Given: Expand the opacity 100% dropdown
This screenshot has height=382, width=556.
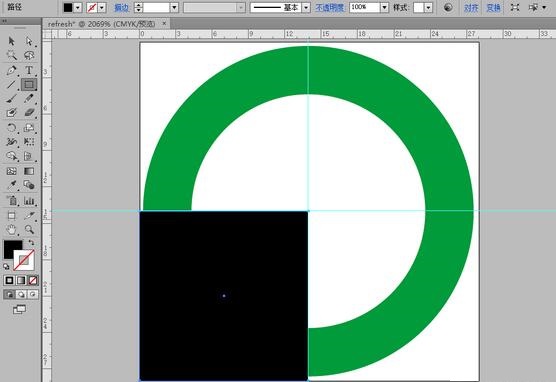Looking at the screenshot, I should pos(384,7).
